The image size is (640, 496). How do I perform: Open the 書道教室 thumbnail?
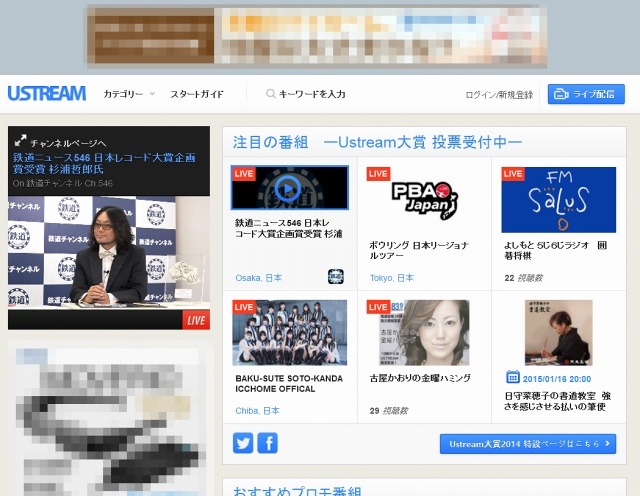click(x=558, y=333)
